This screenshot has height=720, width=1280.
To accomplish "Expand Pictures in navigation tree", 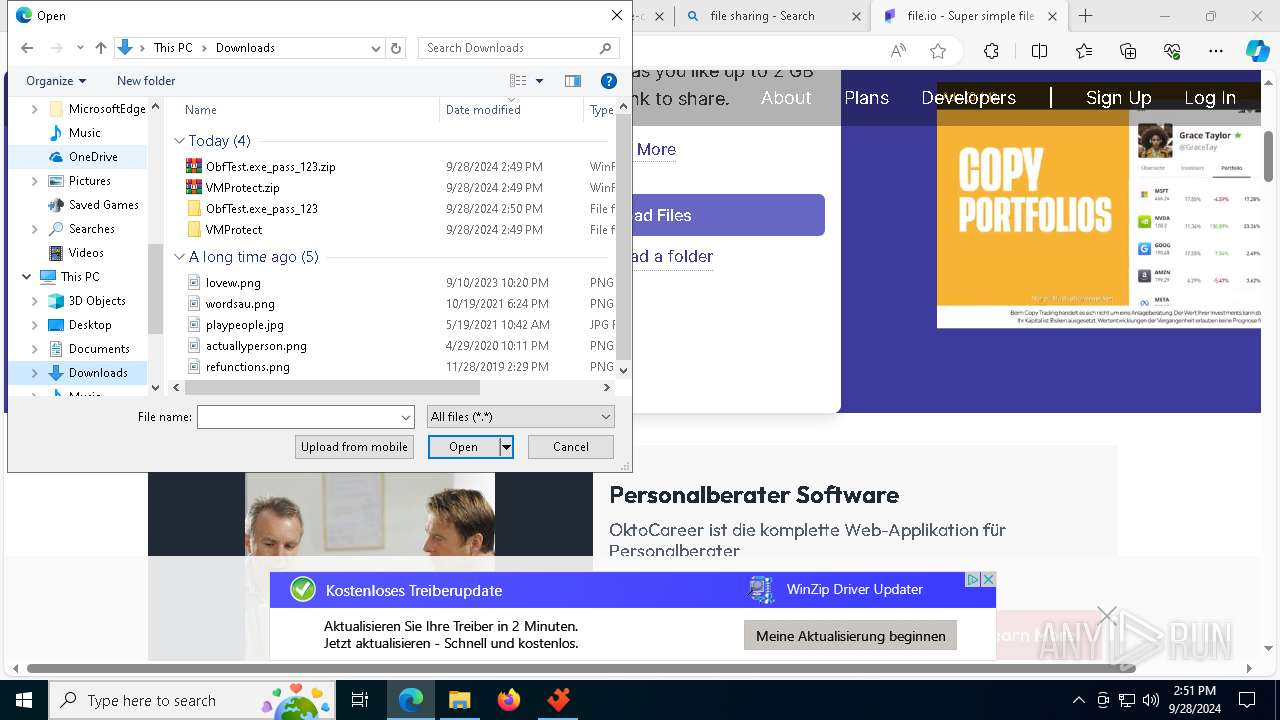I will [35, 181].
